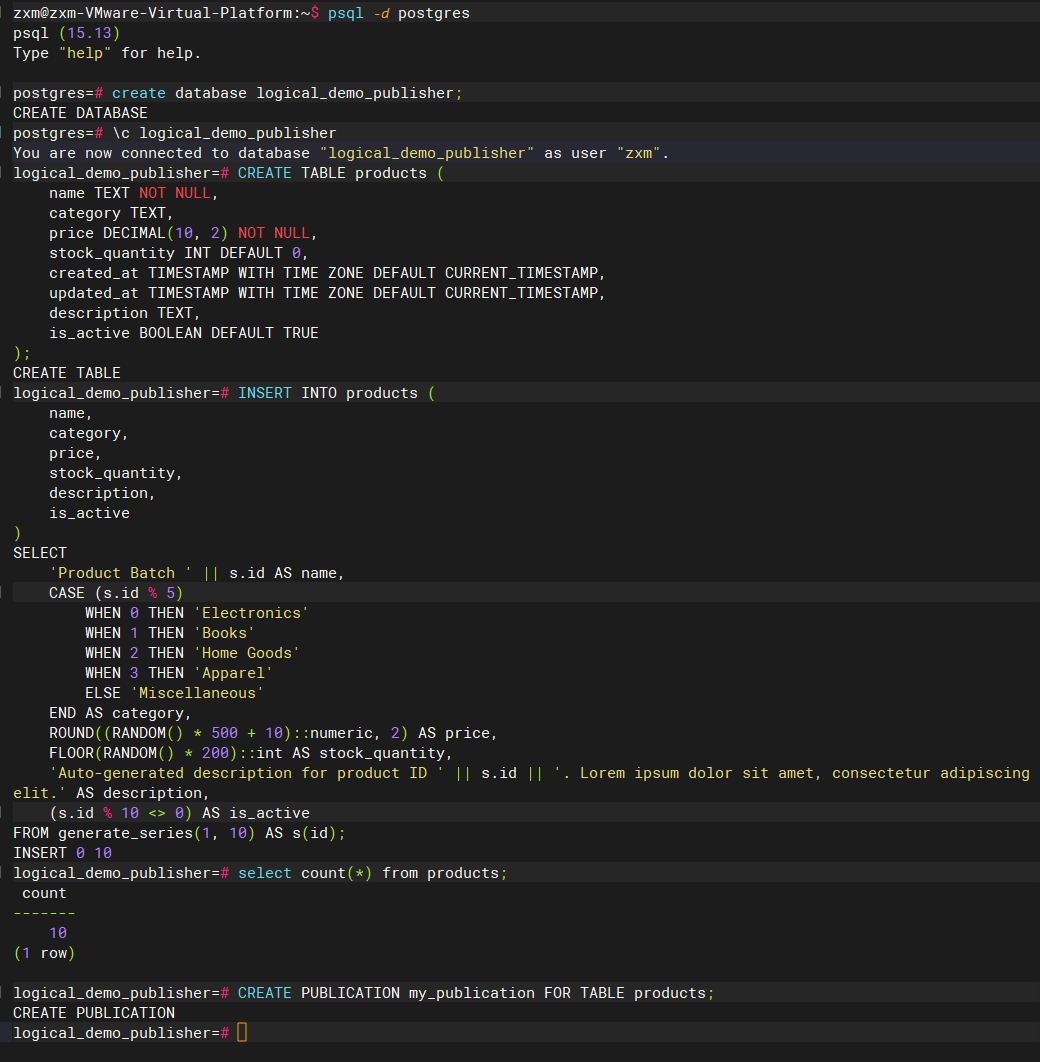Click "WHEN 1 THEN 'Books'" line
1040x1062 pixels.
point(170,633)
